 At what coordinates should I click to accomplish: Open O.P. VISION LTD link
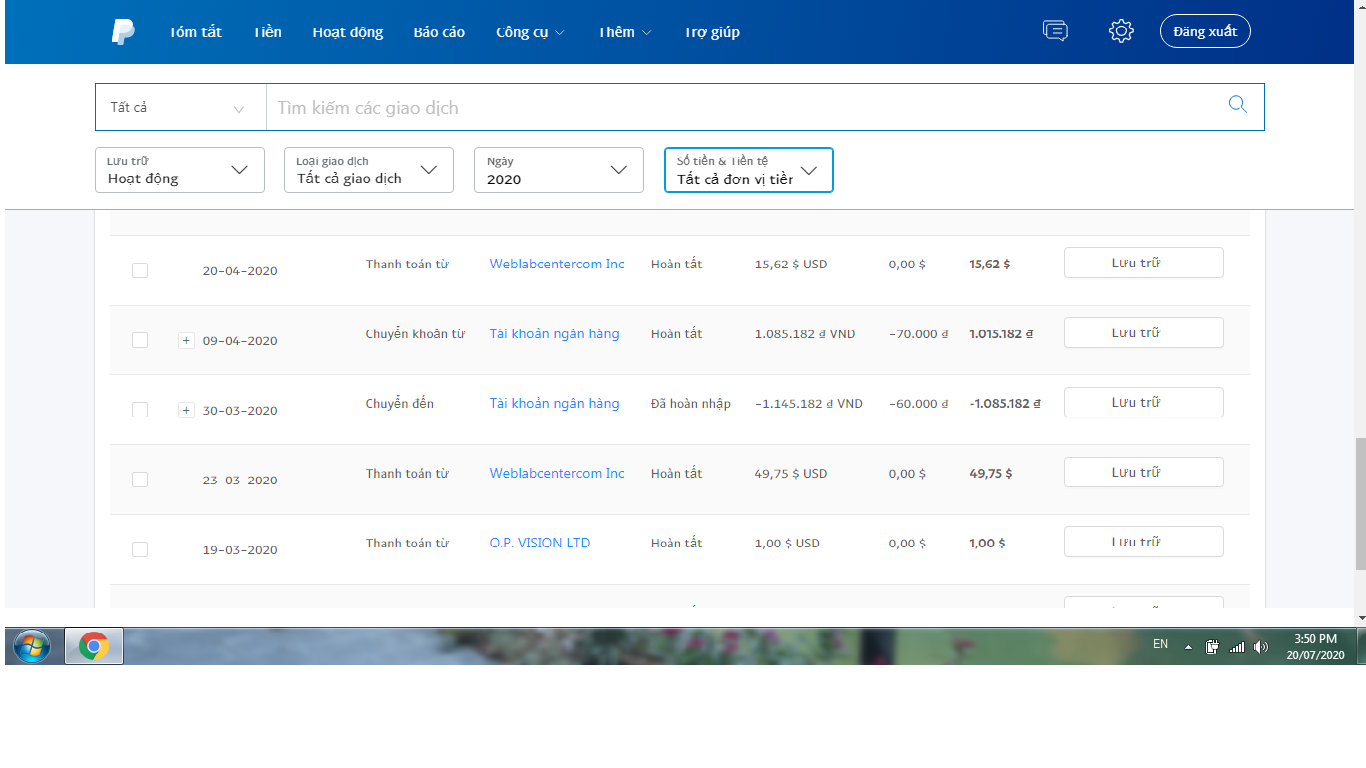pos(540,543)
